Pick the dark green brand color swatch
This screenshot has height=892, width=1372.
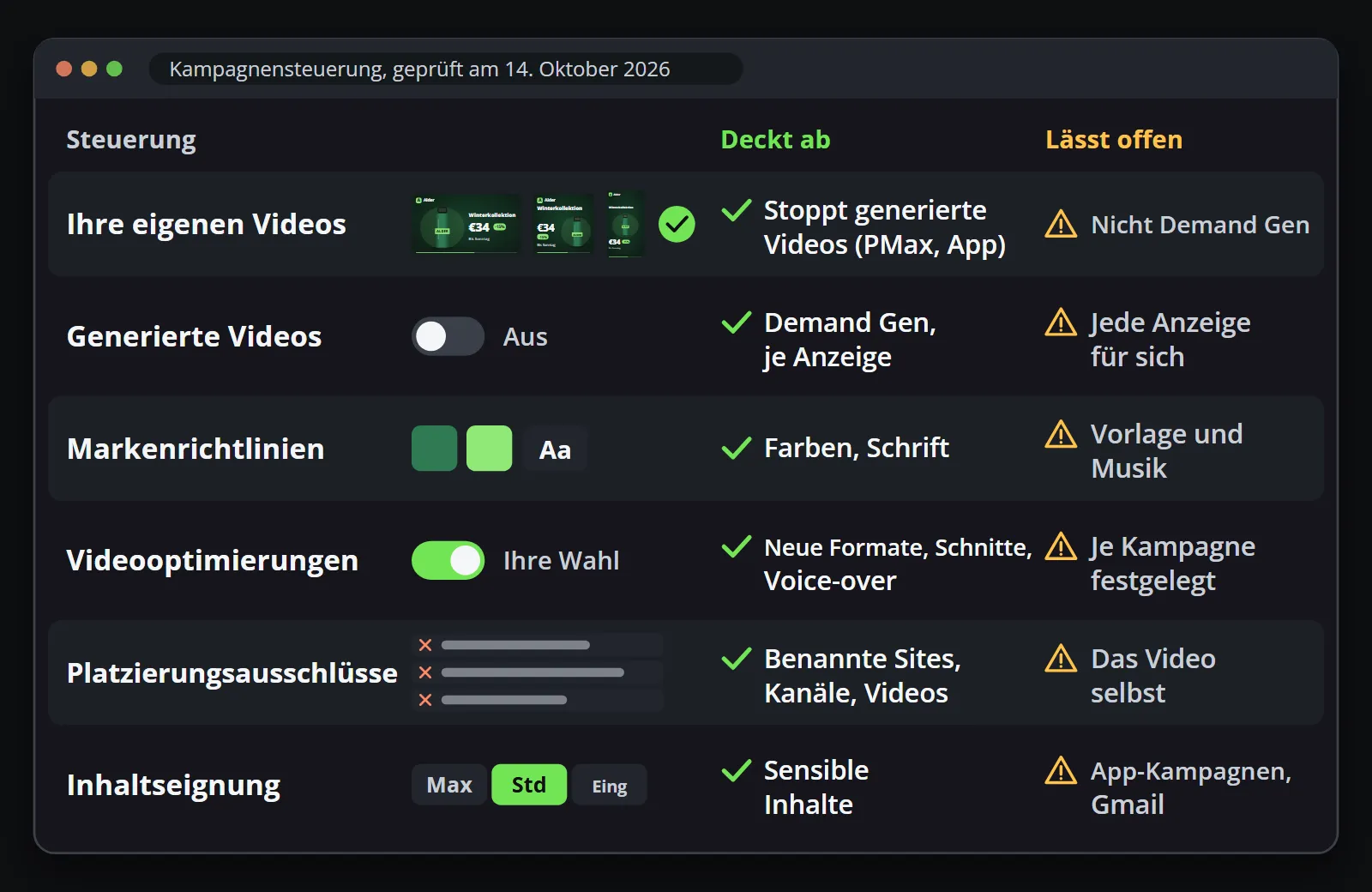435,449
